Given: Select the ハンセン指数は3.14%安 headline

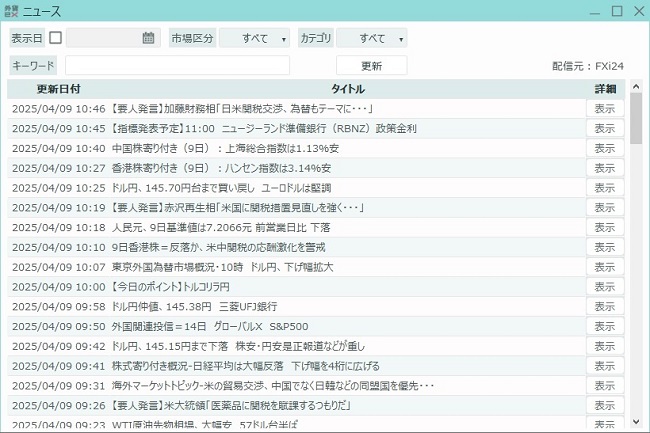Looking at the screenshot, I should tap(221, 168).
